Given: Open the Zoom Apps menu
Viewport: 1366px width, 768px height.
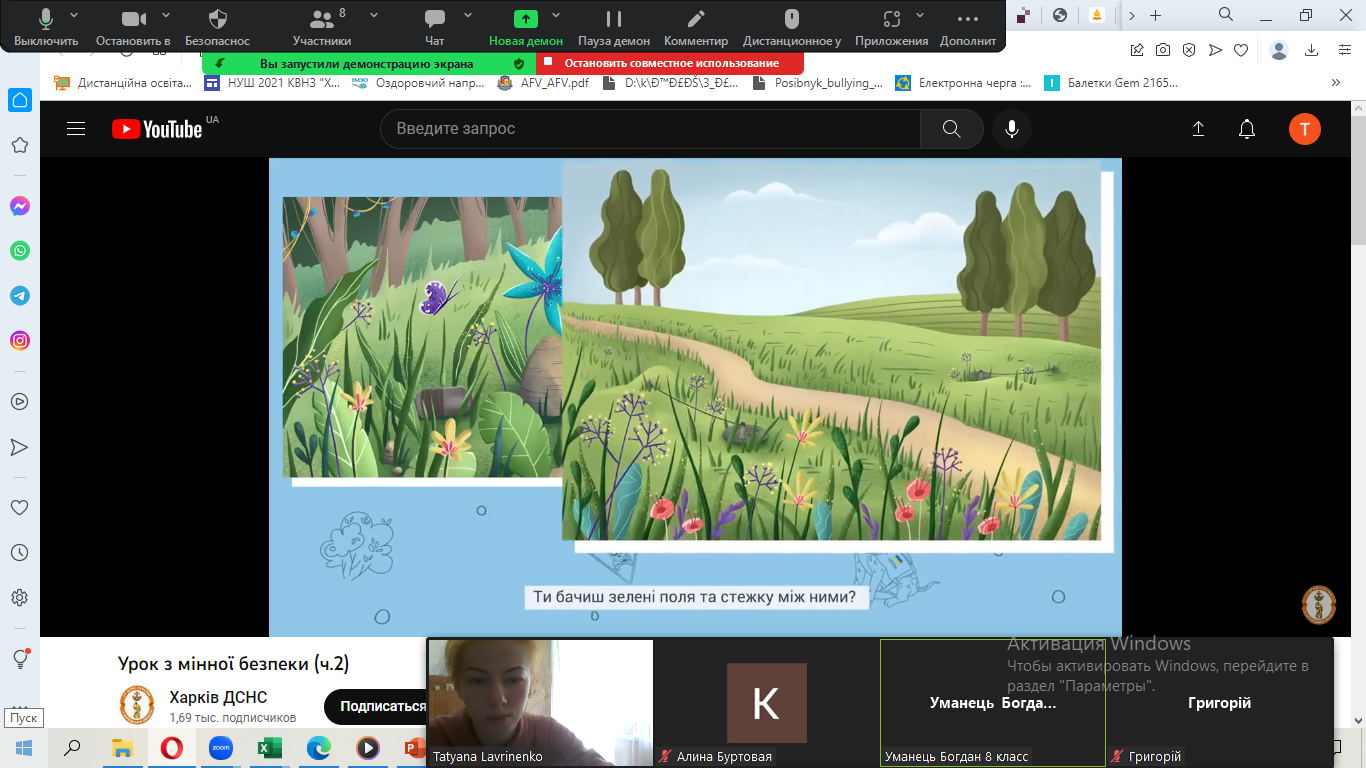Looking at the screenshot, I should (892, 26).
